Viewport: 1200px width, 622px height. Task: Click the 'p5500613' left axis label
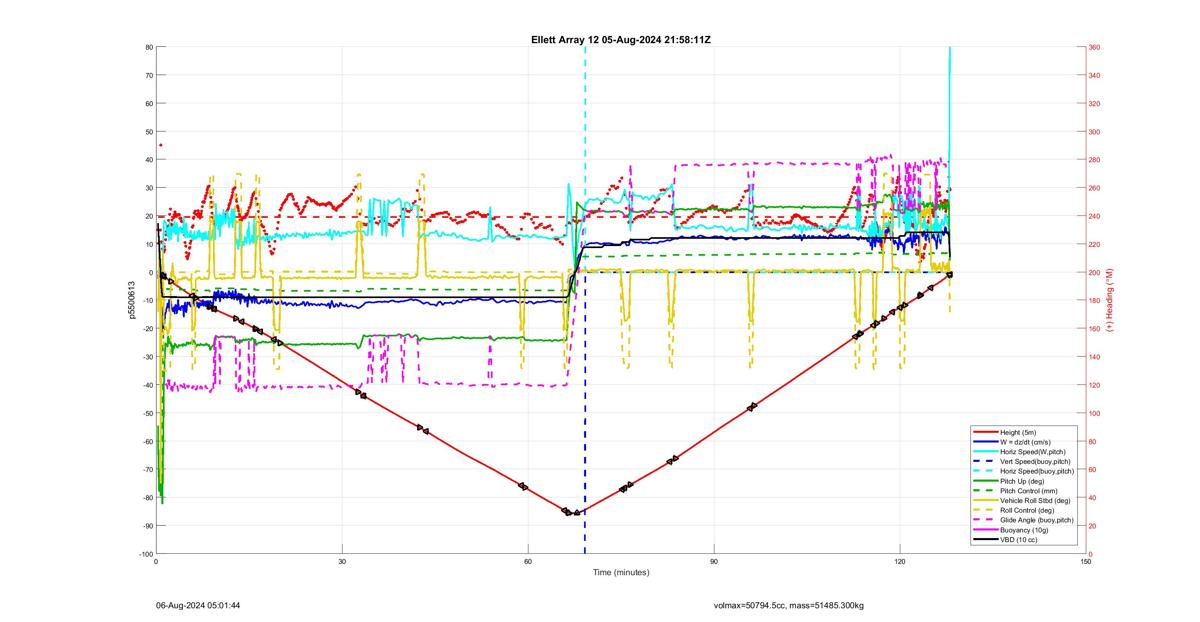point(131,300)
